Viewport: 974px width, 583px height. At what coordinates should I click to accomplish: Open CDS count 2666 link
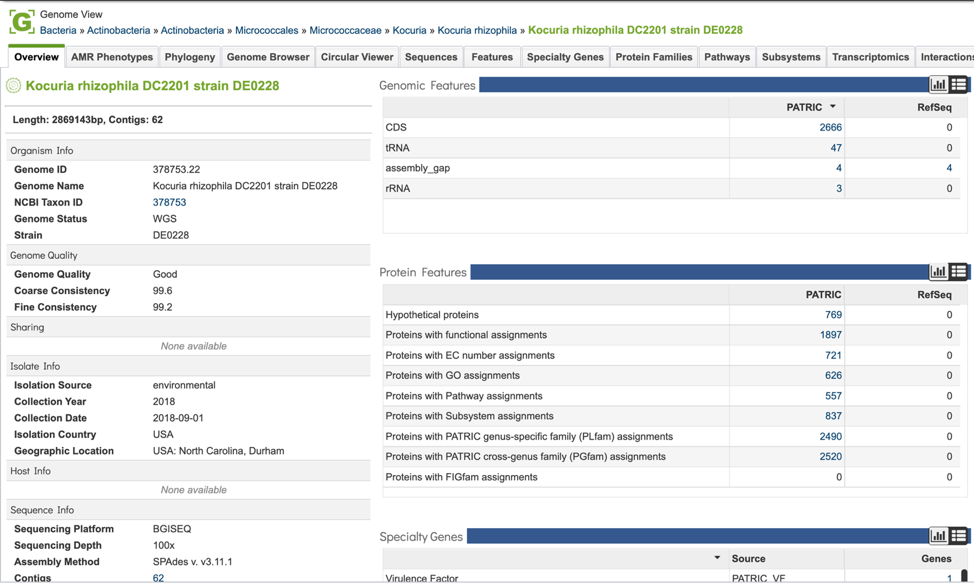(831, 127)
